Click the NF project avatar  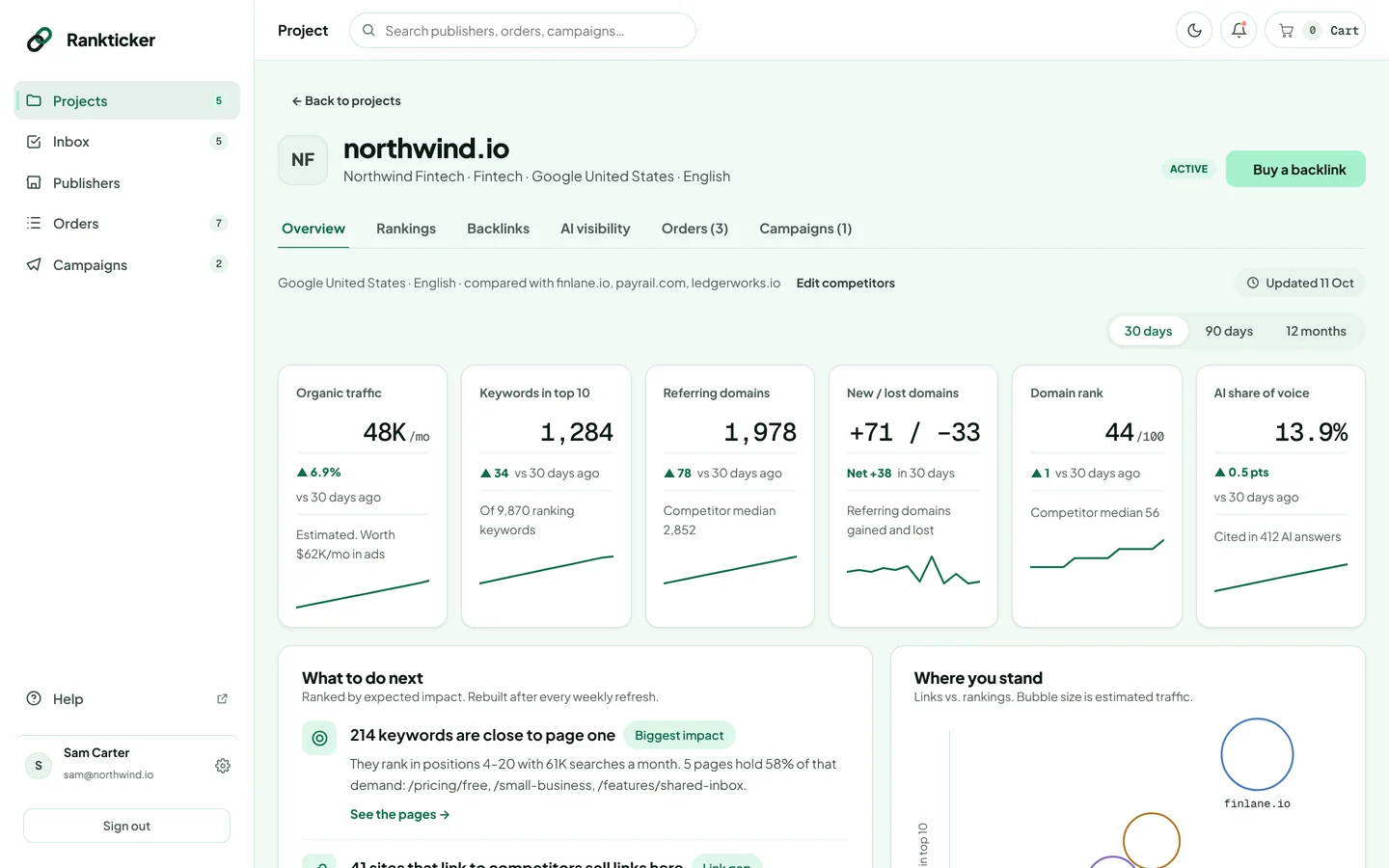(303, 159)
